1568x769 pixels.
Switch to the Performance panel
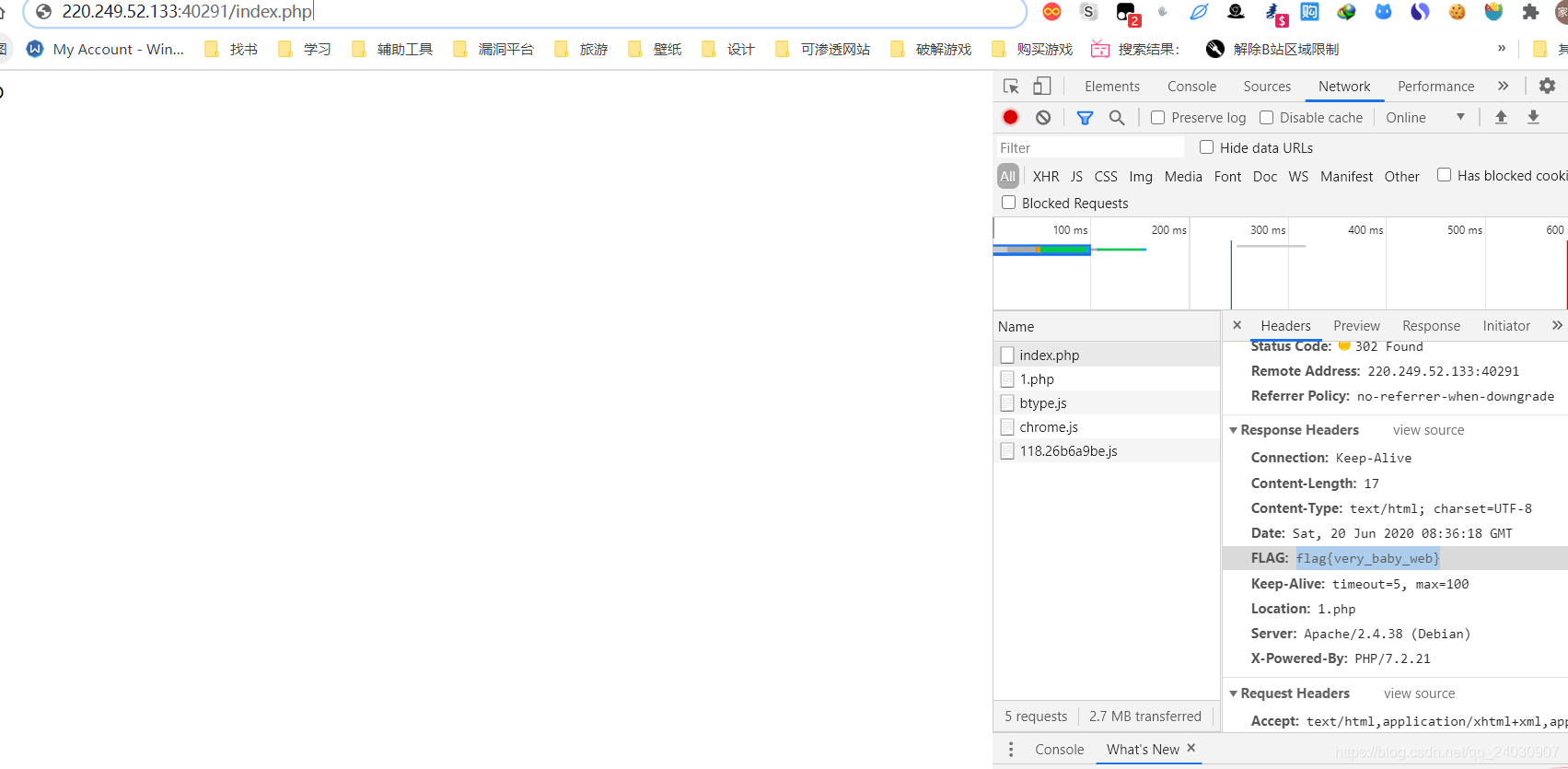(x=1435, y=87)
